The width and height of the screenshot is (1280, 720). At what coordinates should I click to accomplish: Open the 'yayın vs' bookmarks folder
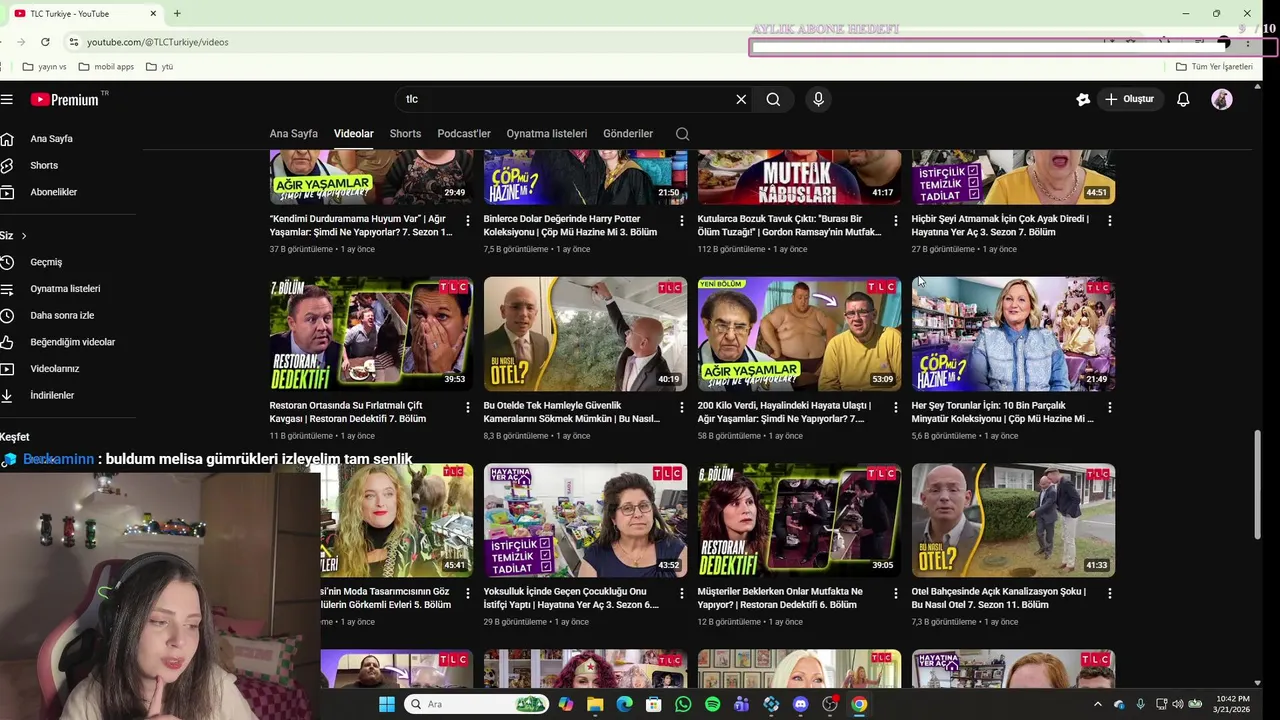[x=44, y=67]
